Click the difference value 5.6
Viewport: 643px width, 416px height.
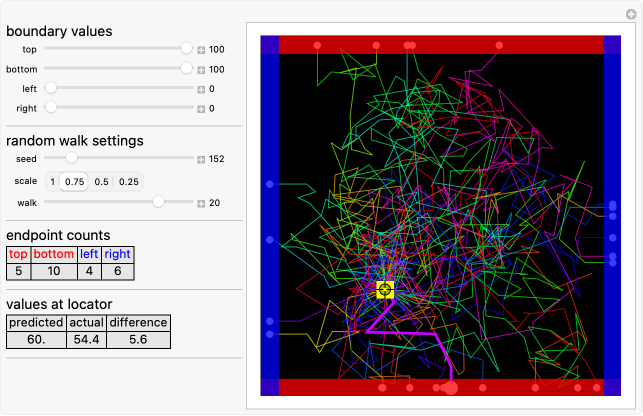pos(138,340)
